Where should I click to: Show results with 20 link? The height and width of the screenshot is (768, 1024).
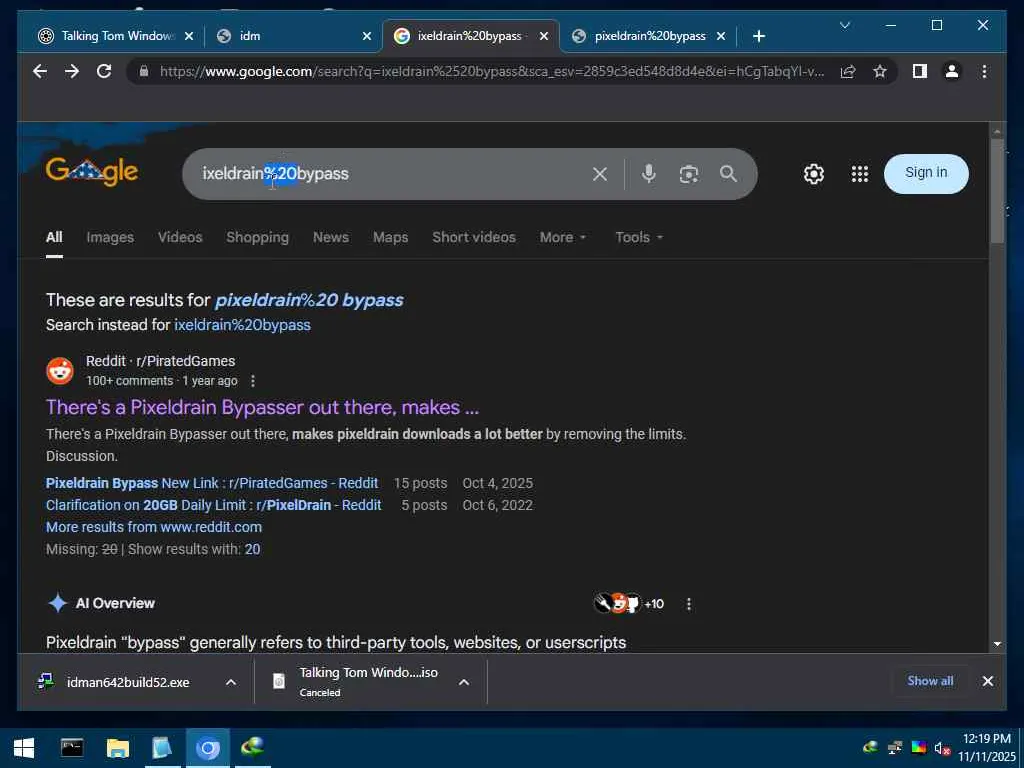(252, 549)
